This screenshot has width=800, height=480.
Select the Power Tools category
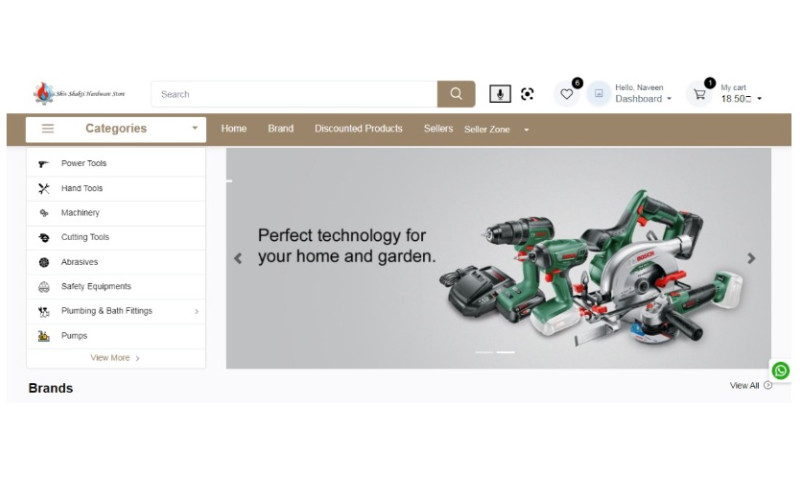point(84,163)
